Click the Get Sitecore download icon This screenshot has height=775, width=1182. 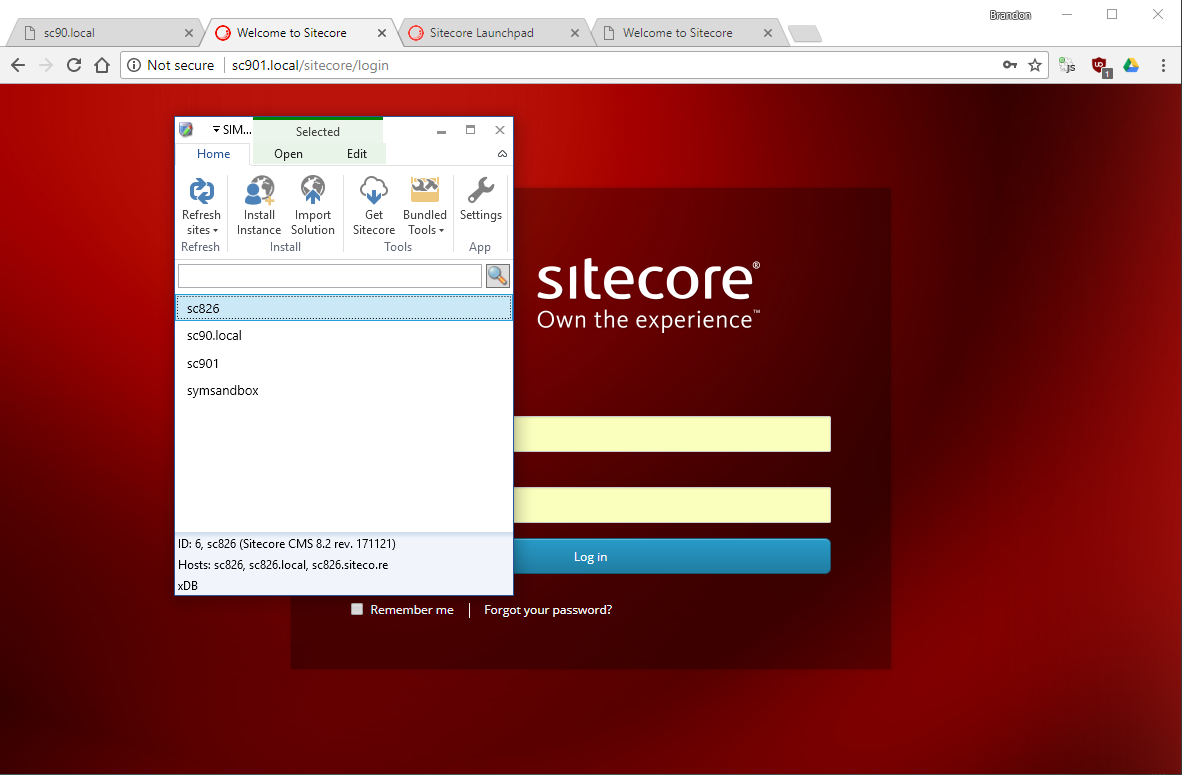(x=374, y=191)
